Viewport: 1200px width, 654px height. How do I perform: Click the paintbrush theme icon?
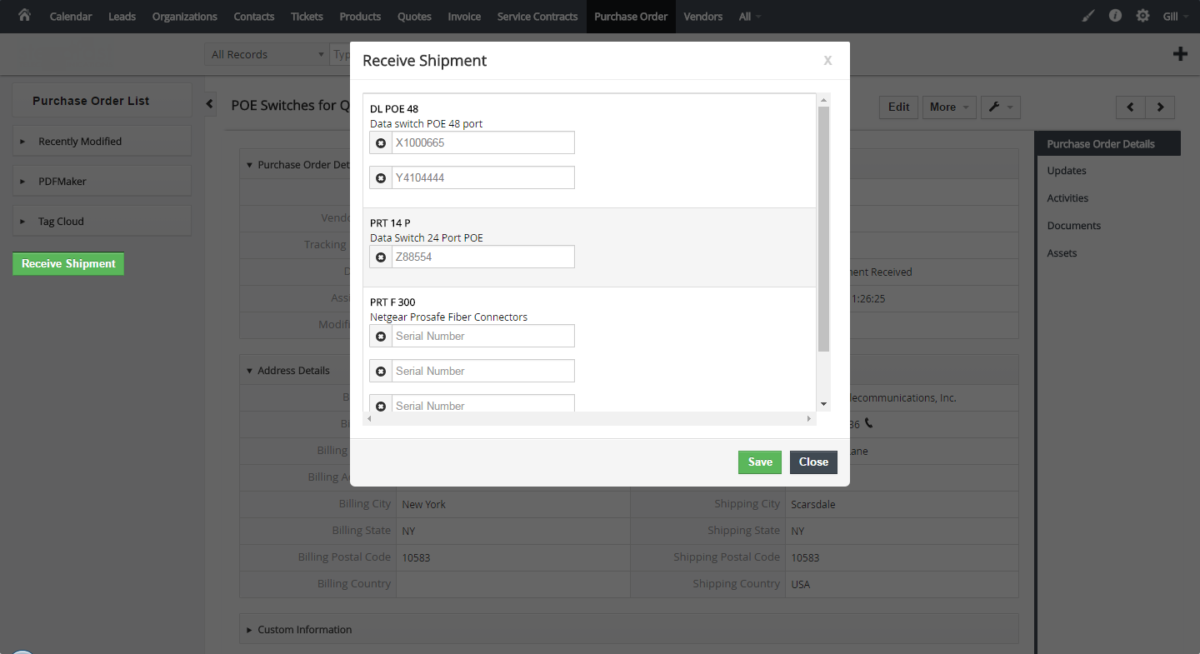pos(1089,16)
